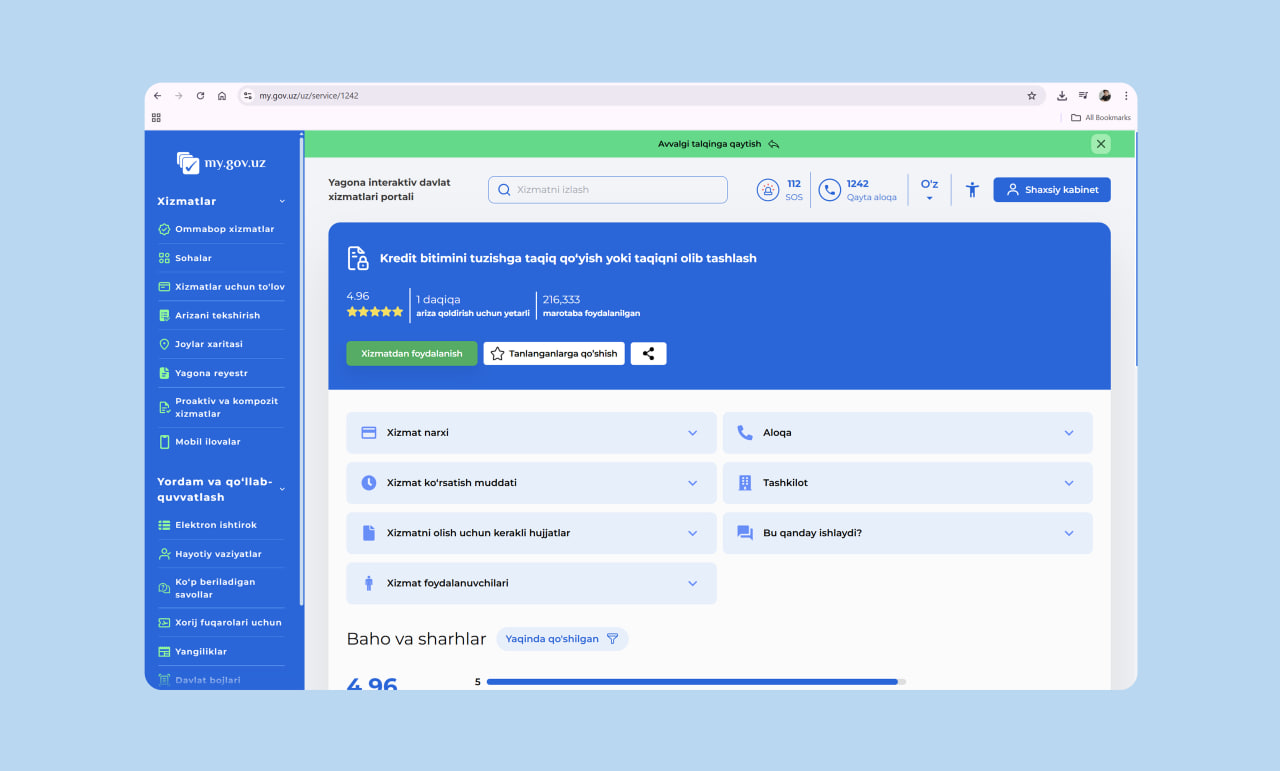
Task: Click the my.gov.uz logo
Action: pos(221,163)
